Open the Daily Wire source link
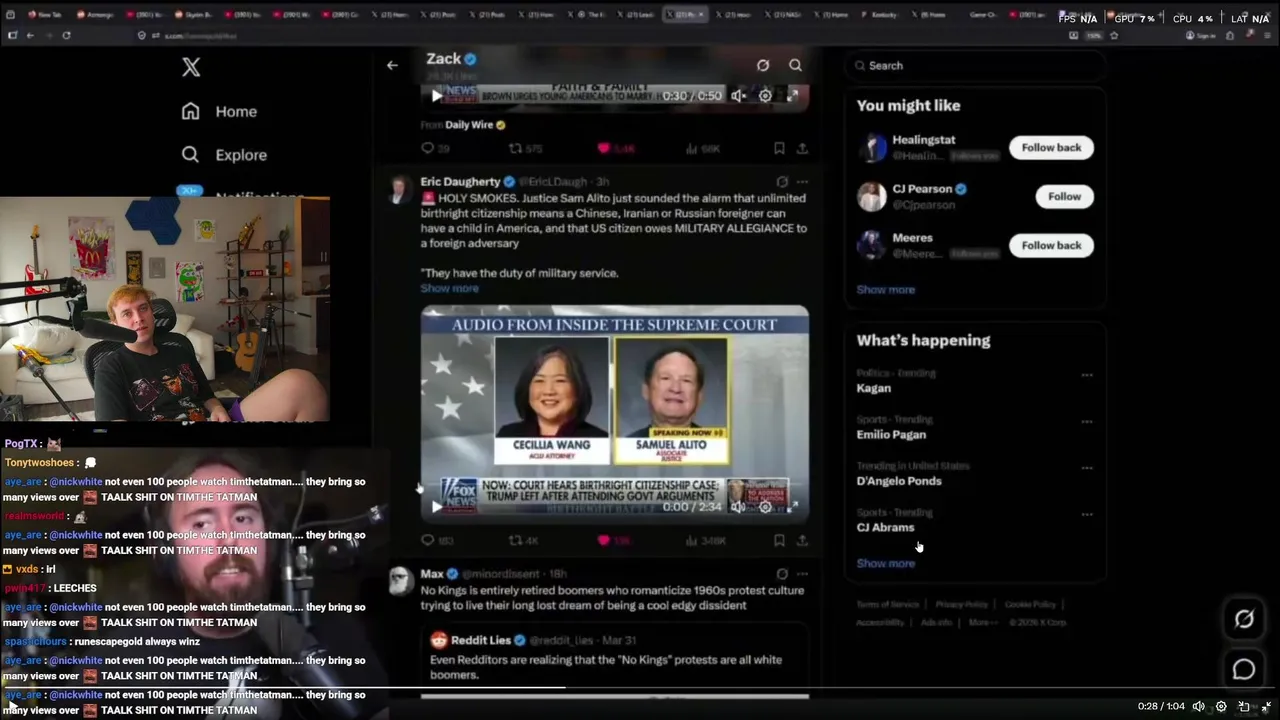The image size is (1280, 720). tap(469, 125)
